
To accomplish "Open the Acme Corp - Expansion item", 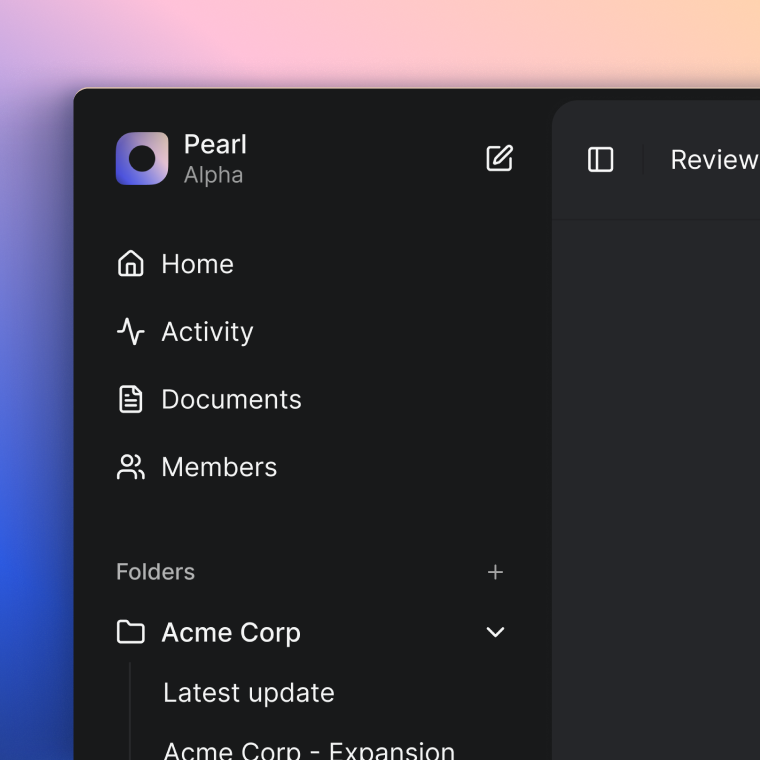I will pos(309,749).
